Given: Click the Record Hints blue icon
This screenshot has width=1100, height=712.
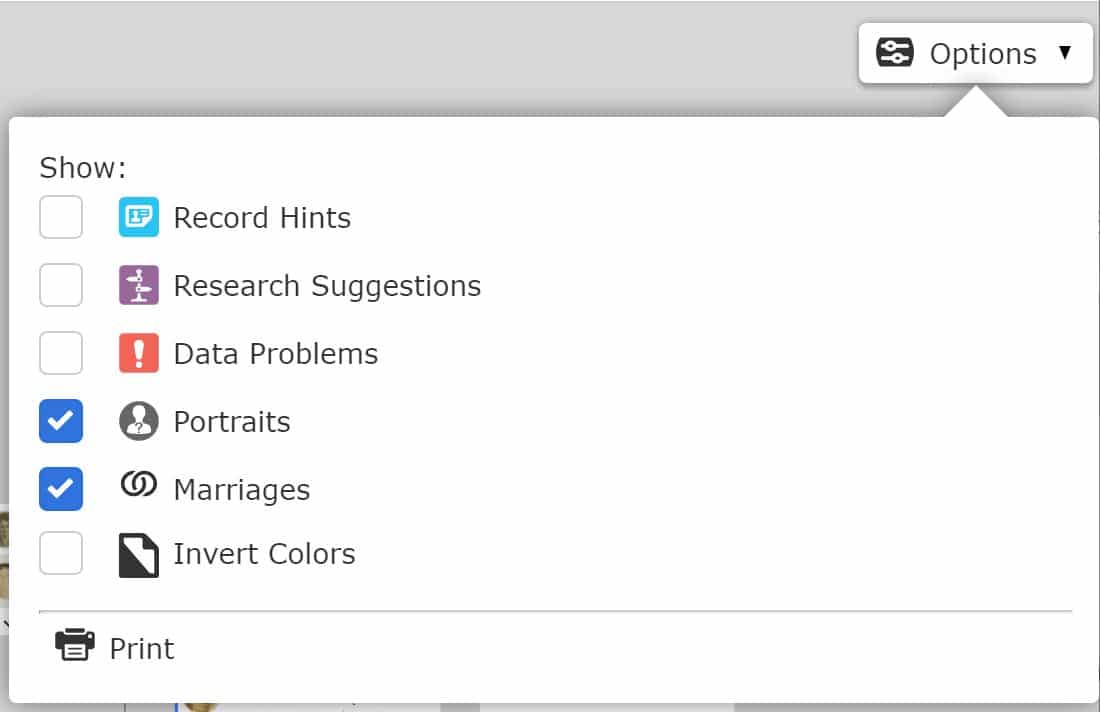Looking at the screenshot, I should [139, 217].
